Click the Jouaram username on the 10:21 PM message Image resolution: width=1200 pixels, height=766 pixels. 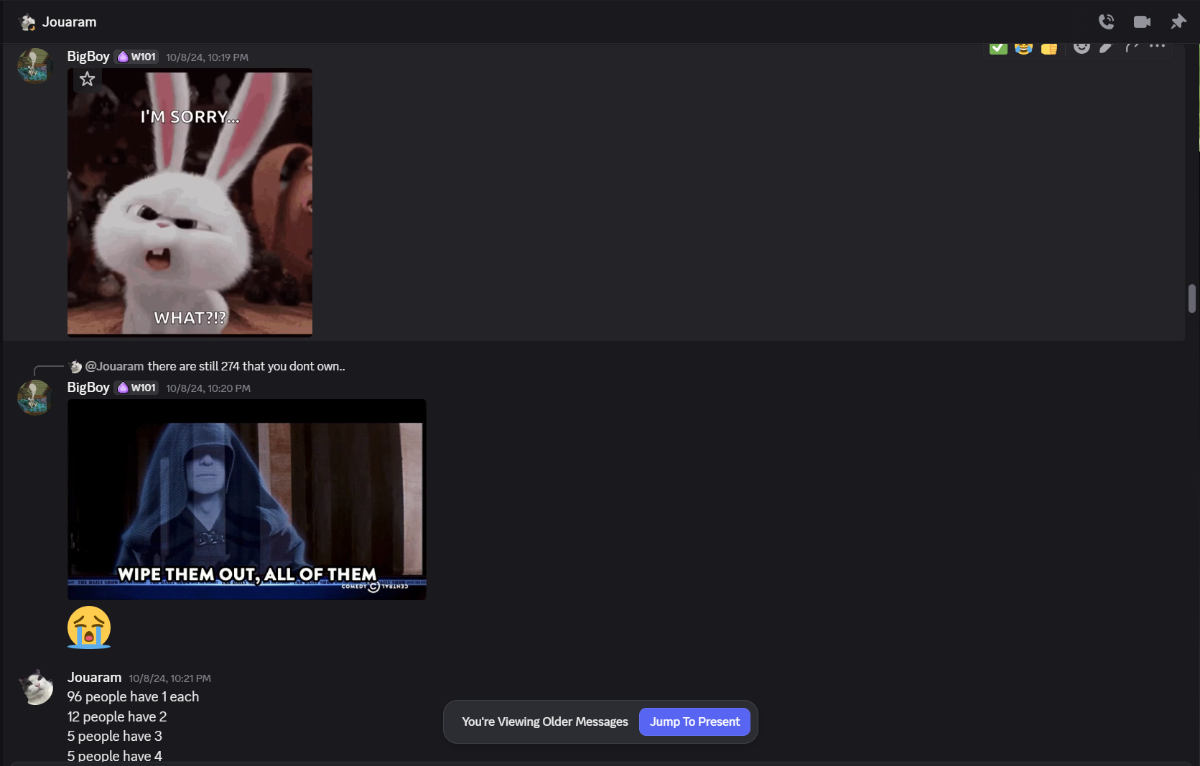point(94,677)
